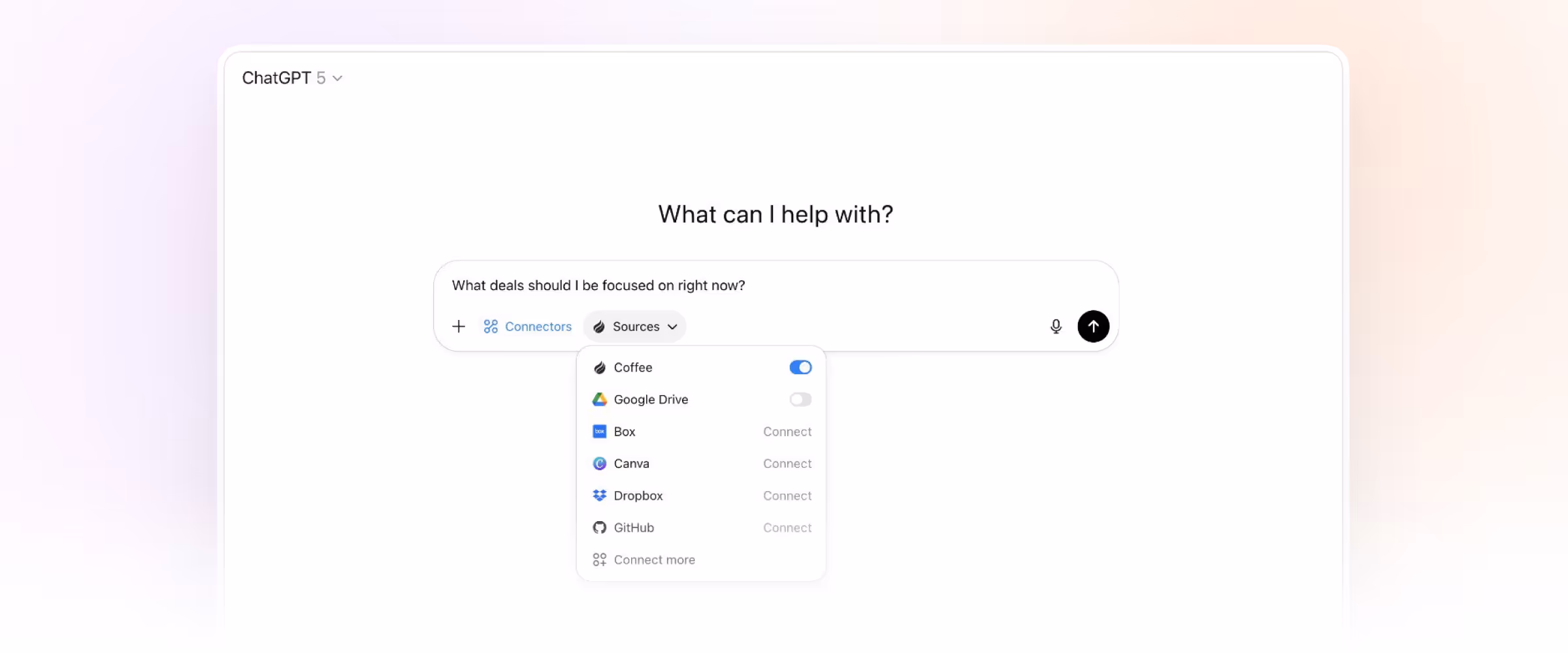Select the GitHub menu label

pyautogui.click(x=634, y=528)
